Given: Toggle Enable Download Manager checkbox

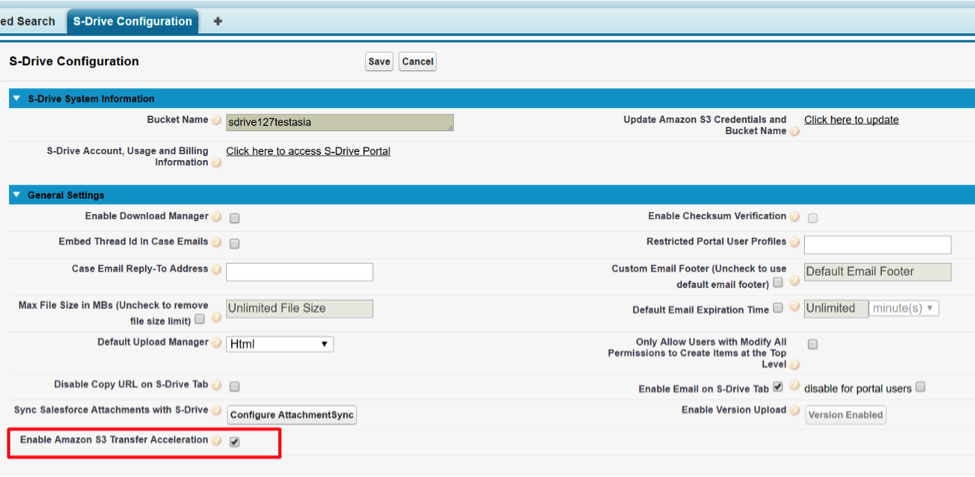Looking at the screenshot, I should [234, 218].
